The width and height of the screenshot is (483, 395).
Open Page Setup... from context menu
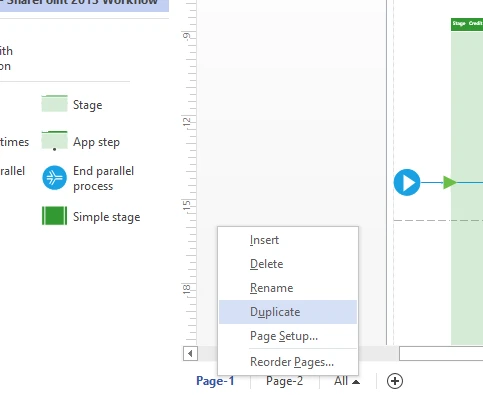(288, 336)
